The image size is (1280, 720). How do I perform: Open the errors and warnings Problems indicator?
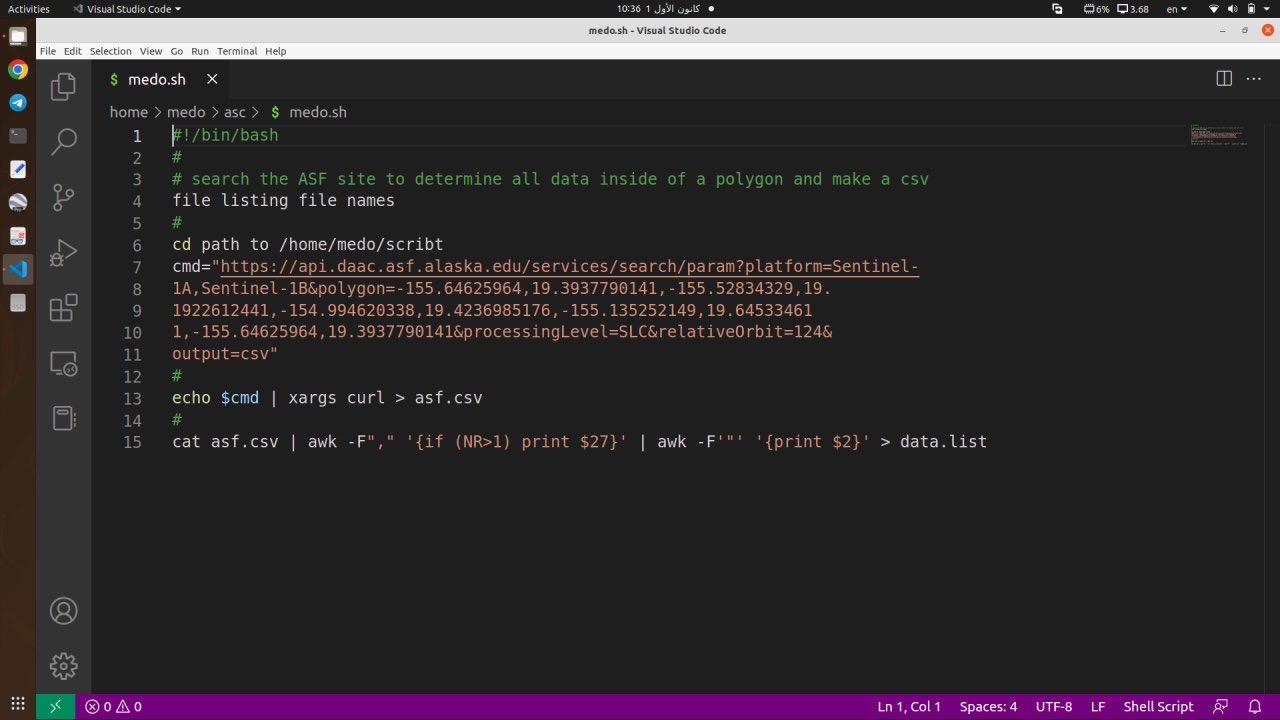111,706
